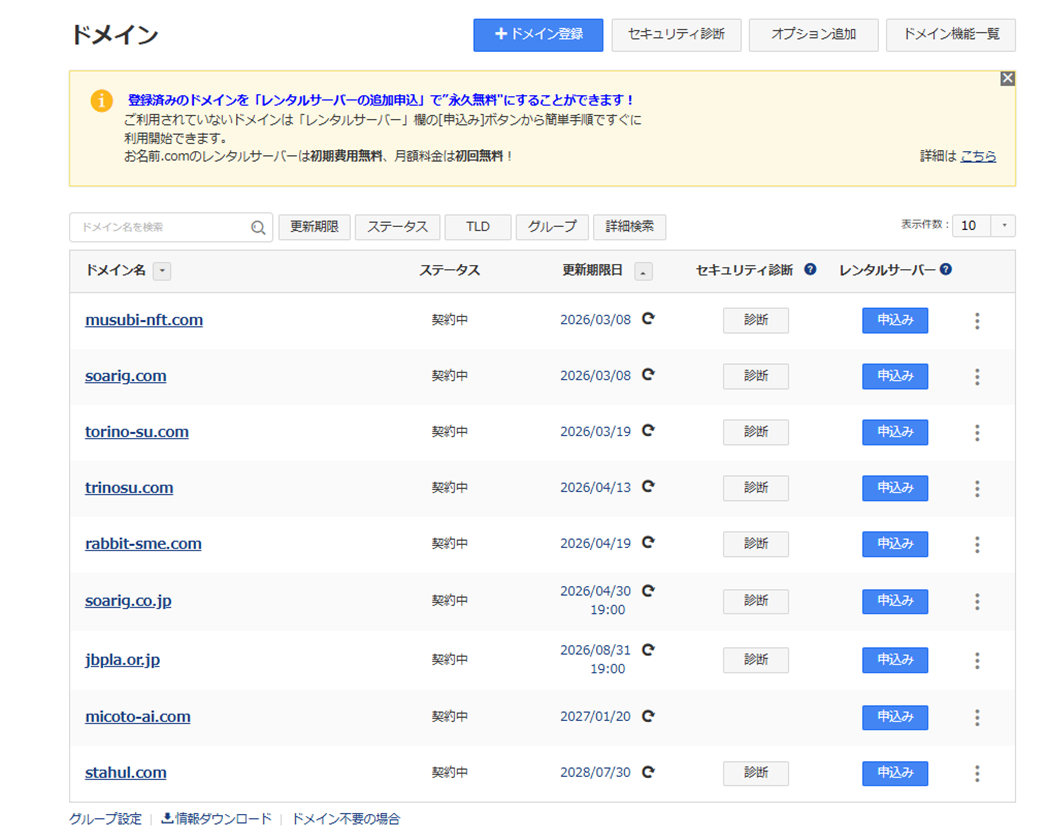The image size is (1048, 840).
Task: Click 申込み button for torino-su.com
Action: (895, 432)
